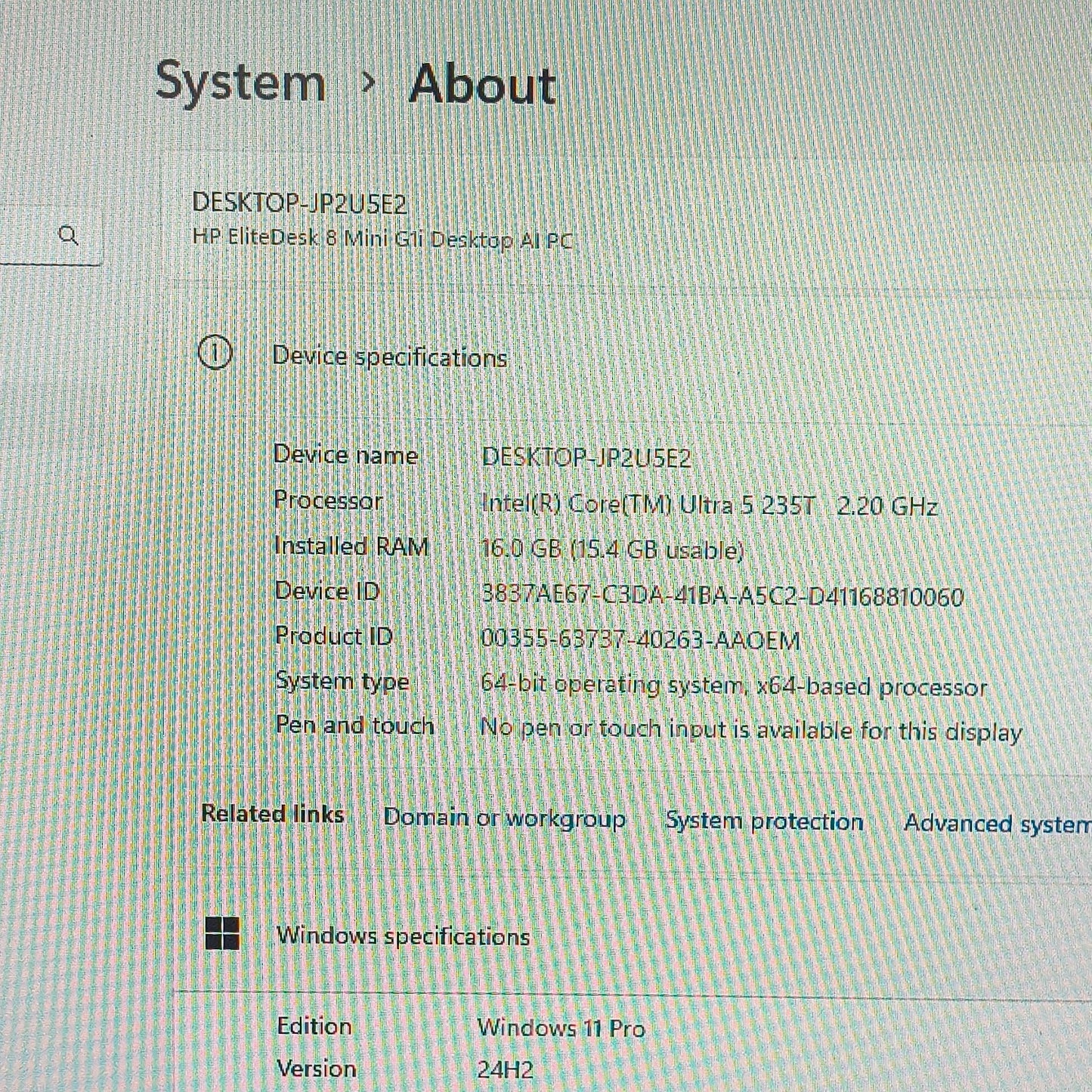Click the Version label
The height and width of the screenshot is (1092, 1092).
(317, 1069)
